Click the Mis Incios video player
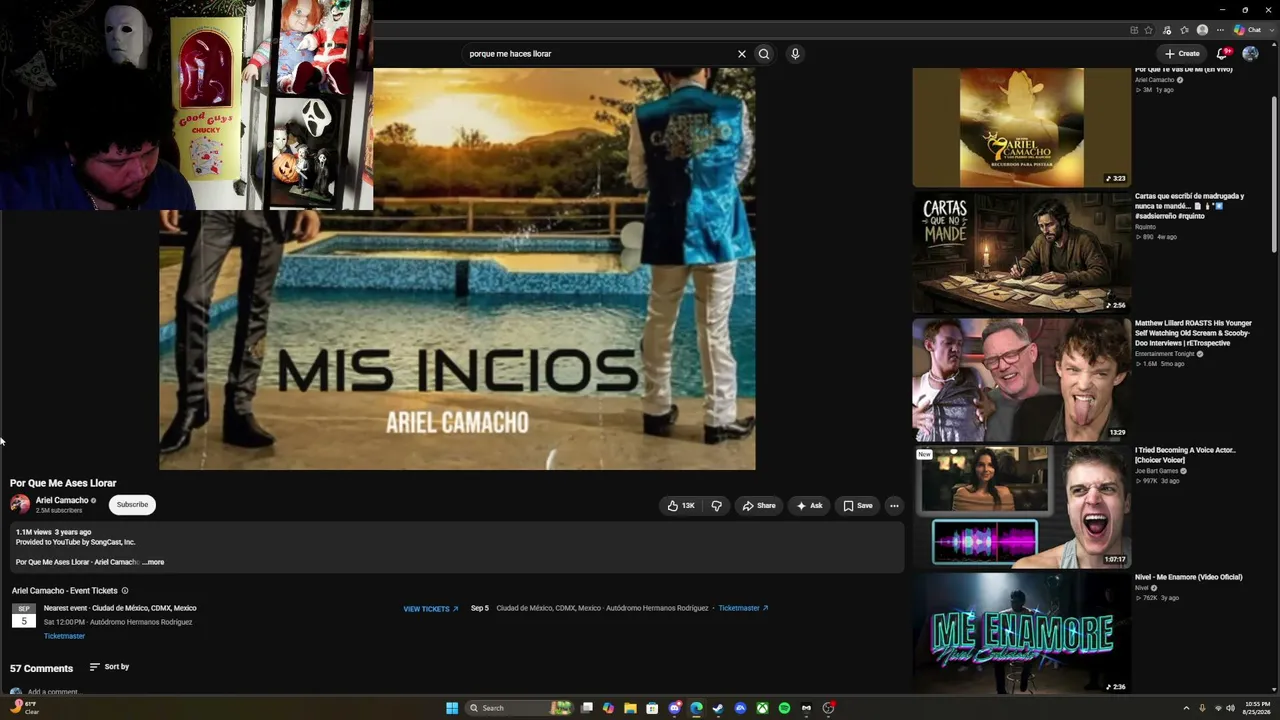Image resolution: width=1280 pixels, height=720 pixels. coord(457,268)
